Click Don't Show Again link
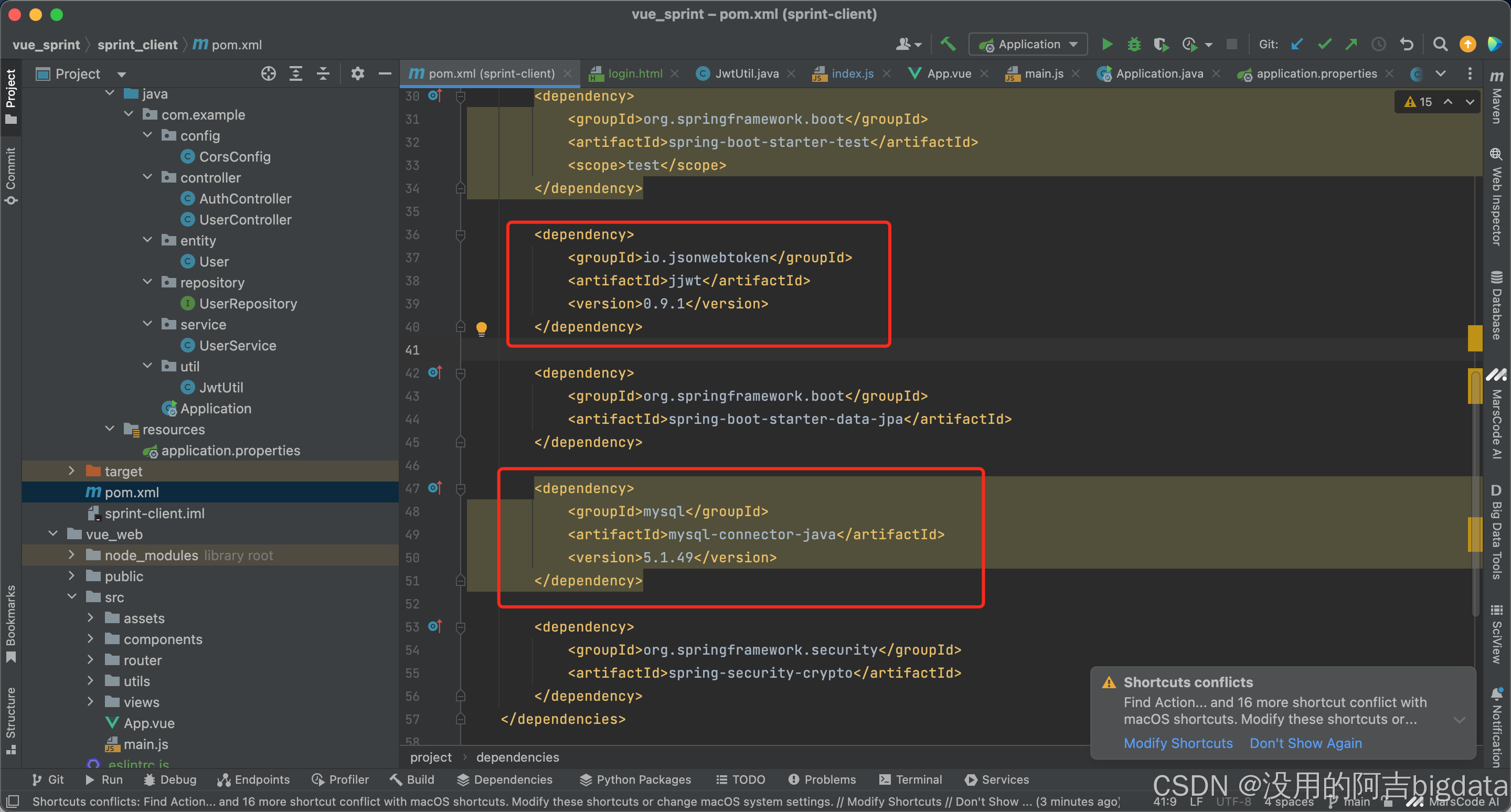1511x812 pixels. (x=1305, y=743)
